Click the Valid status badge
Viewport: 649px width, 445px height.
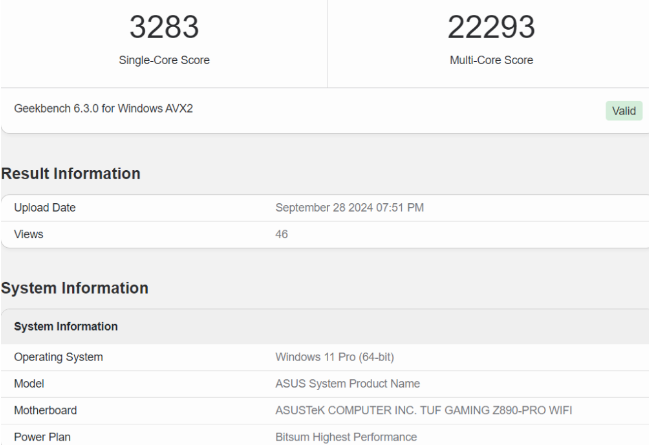pos(623,111)
